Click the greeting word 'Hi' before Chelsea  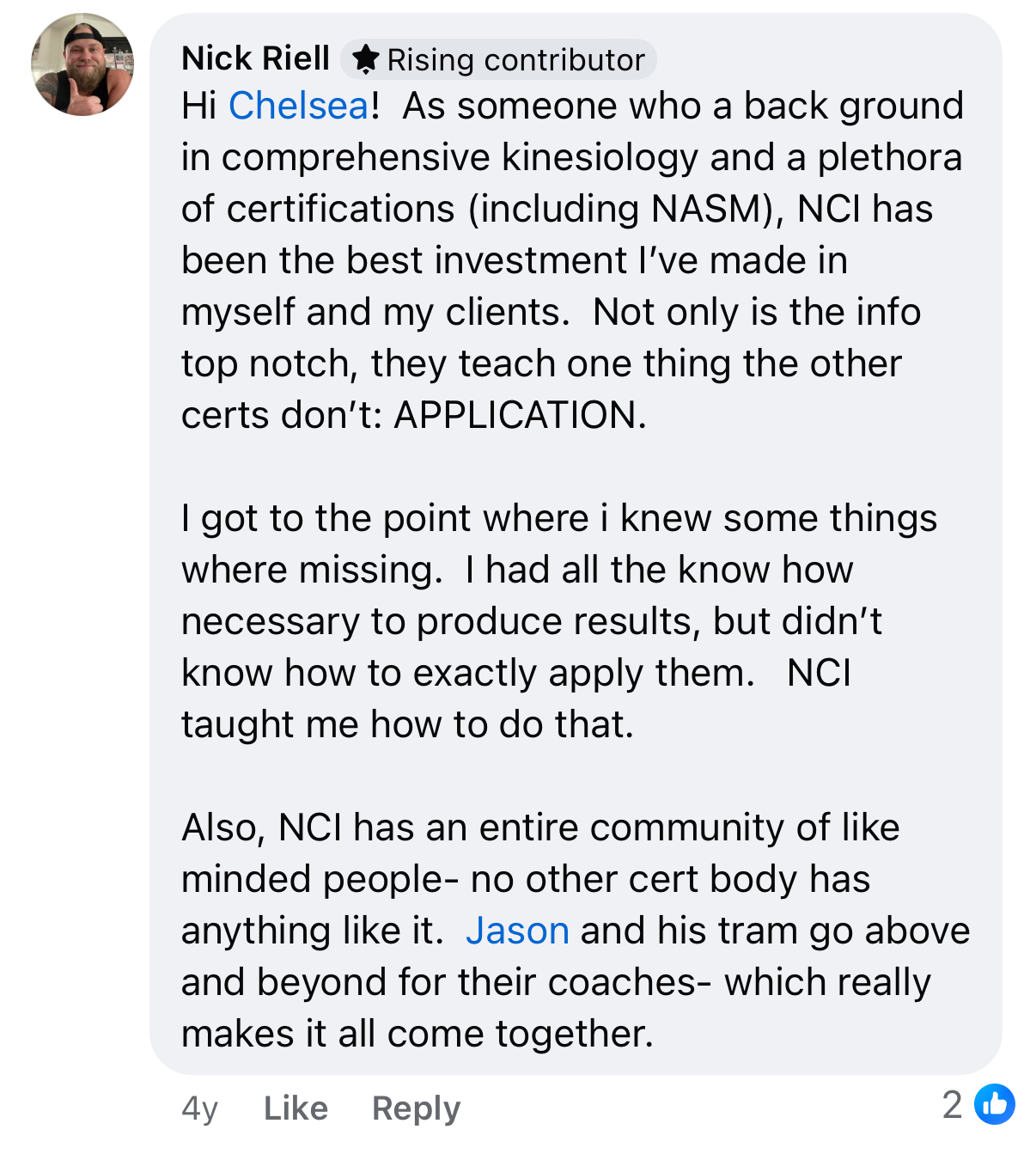(198, 106)
